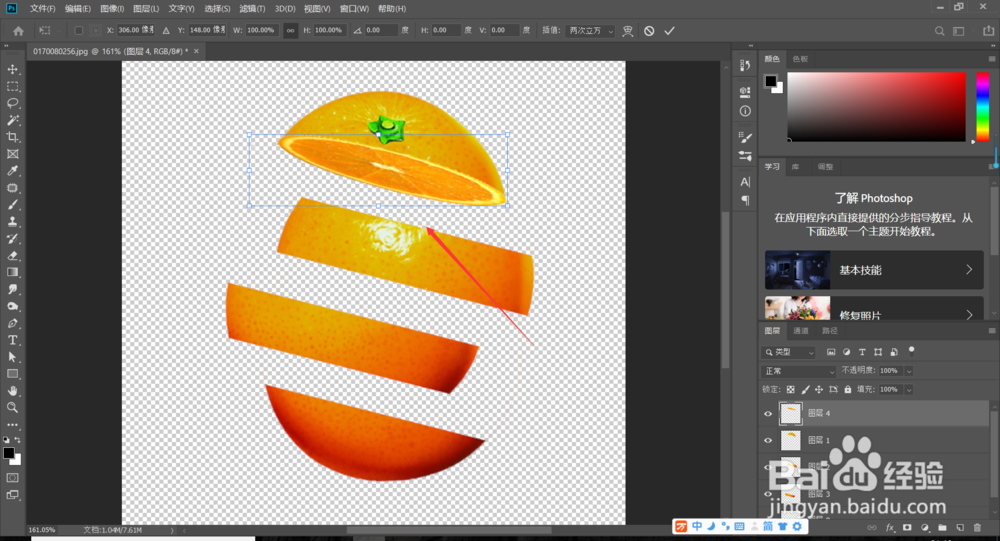Image resolution: width=1000 pixels, height=541 pixels.
Task: Select the Eraser tool
Action: (13, 255)
